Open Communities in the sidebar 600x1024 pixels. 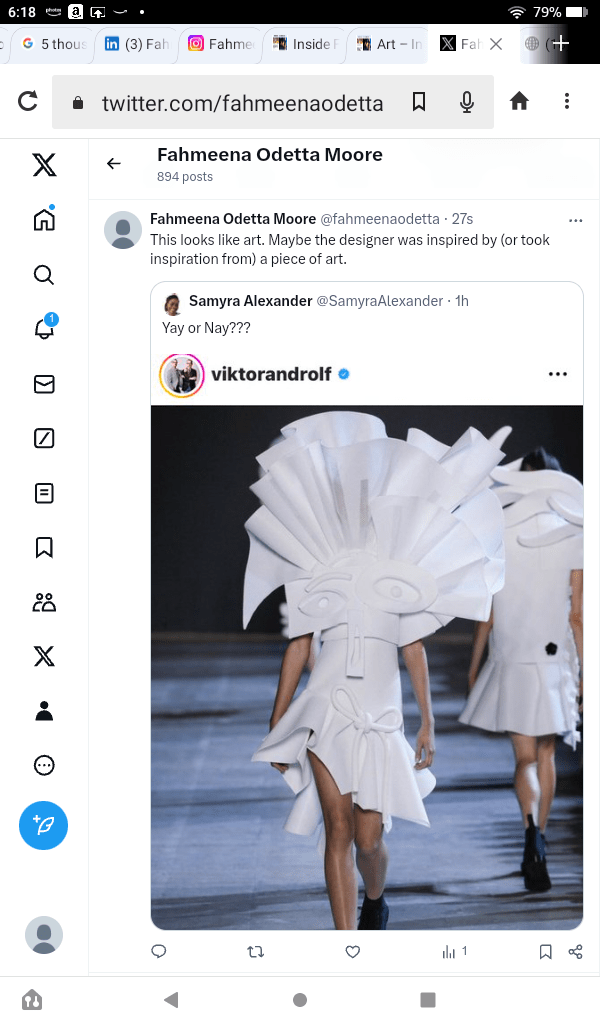click(x=44, y=602)
